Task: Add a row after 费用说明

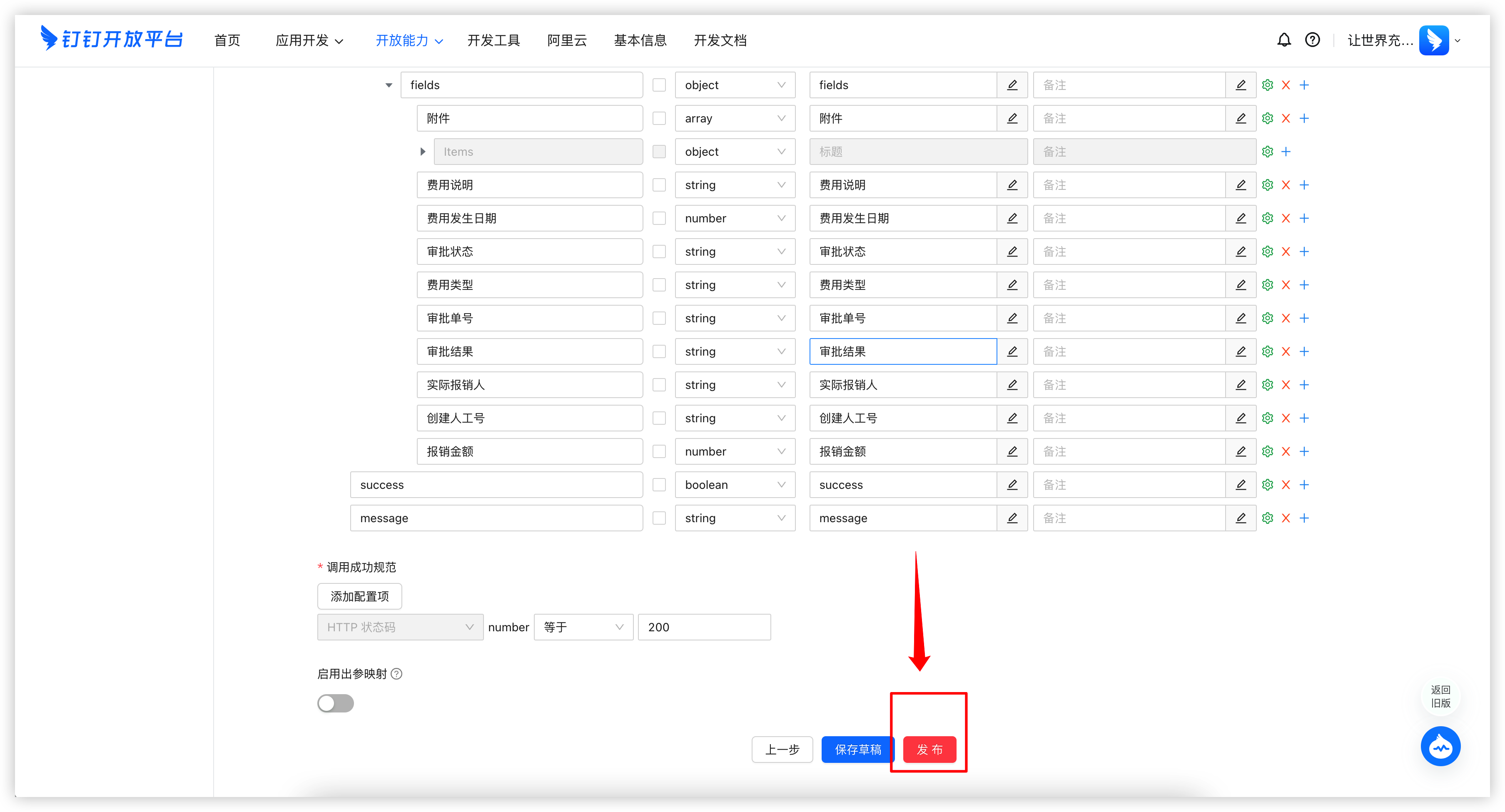Action: click(1304, 185)
